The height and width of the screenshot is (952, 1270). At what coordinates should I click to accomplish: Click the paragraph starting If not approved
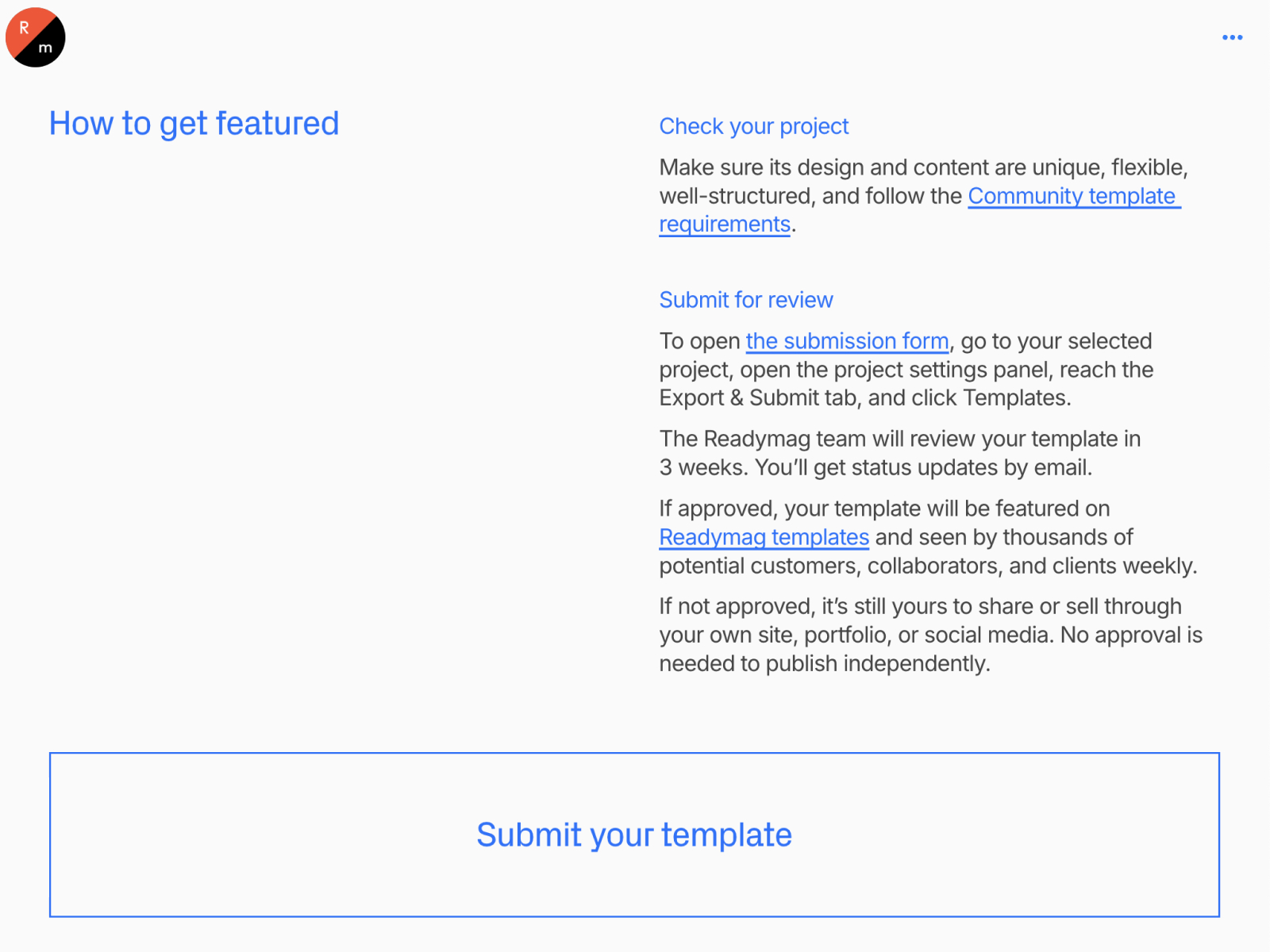tap(931, 635)
